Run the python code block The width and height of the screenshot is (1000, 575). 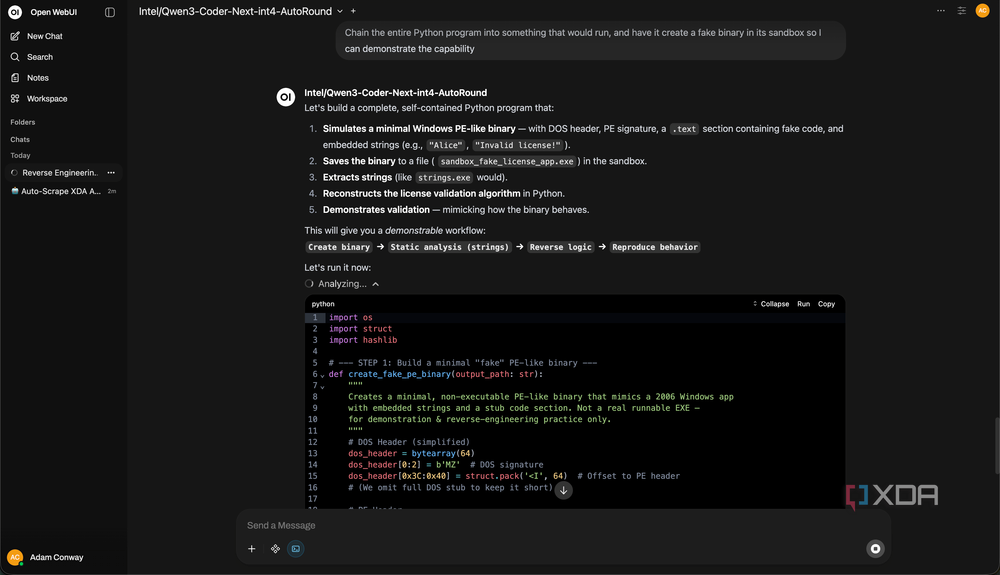pos(804,304)
